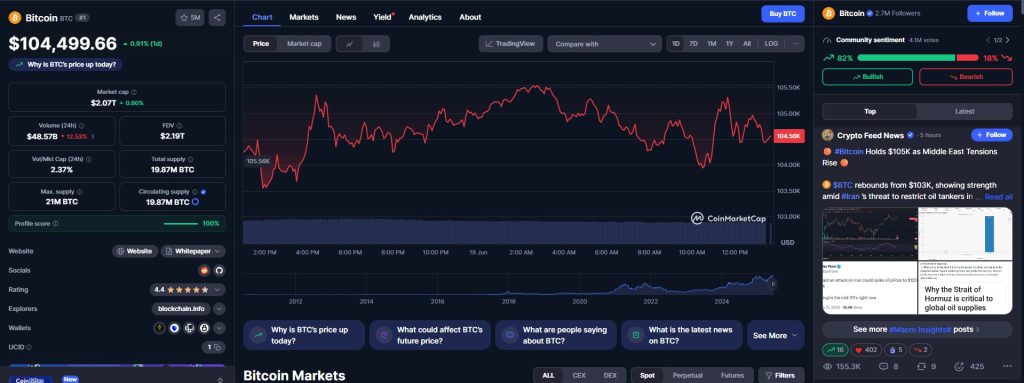Open the About tab
This screenshot has height=383, width=1024.
(x=470, y=17)
